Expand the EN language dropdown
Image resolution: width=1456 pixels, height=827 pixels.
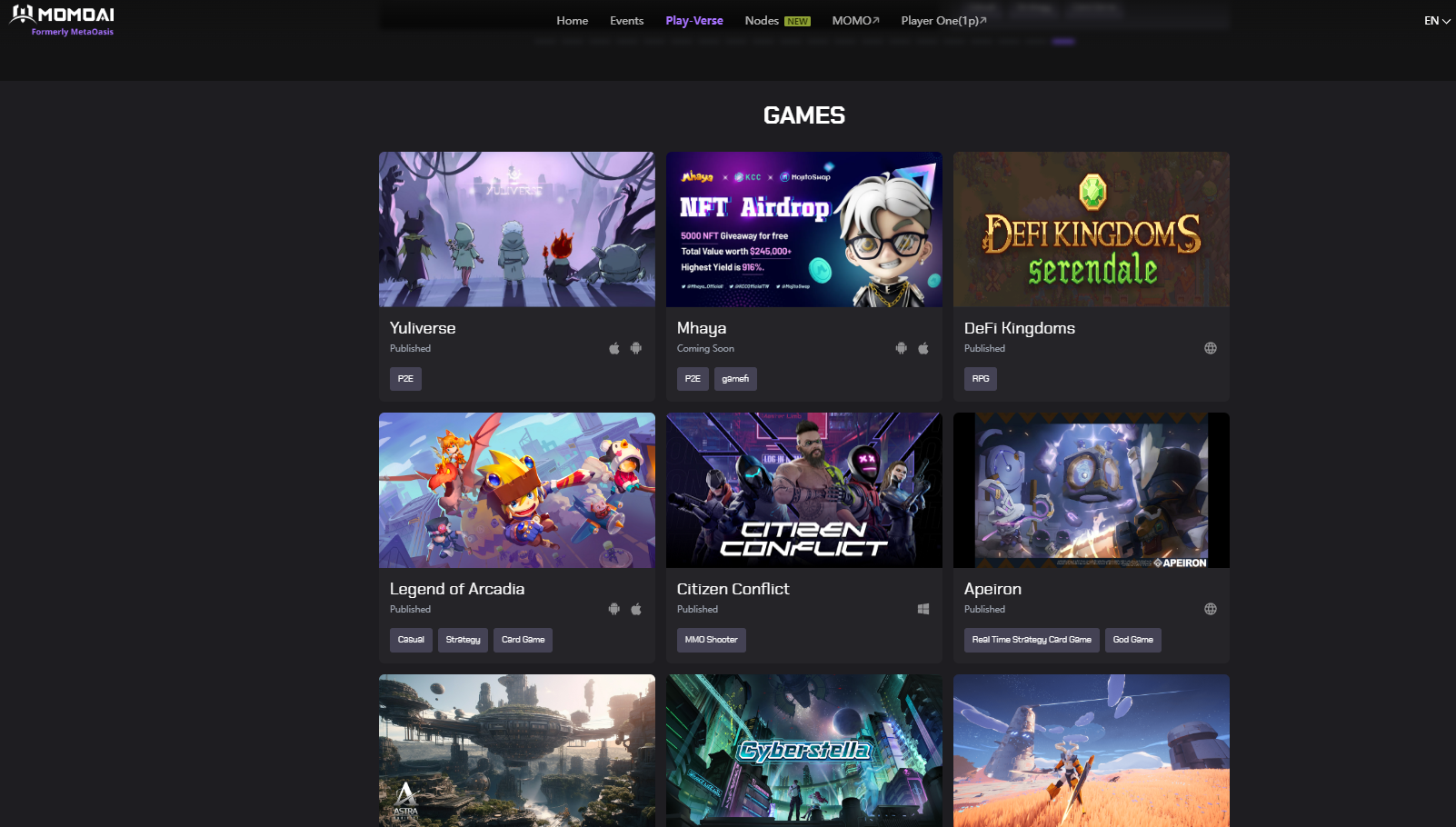pyautogui.click(x=1437, y=21)
